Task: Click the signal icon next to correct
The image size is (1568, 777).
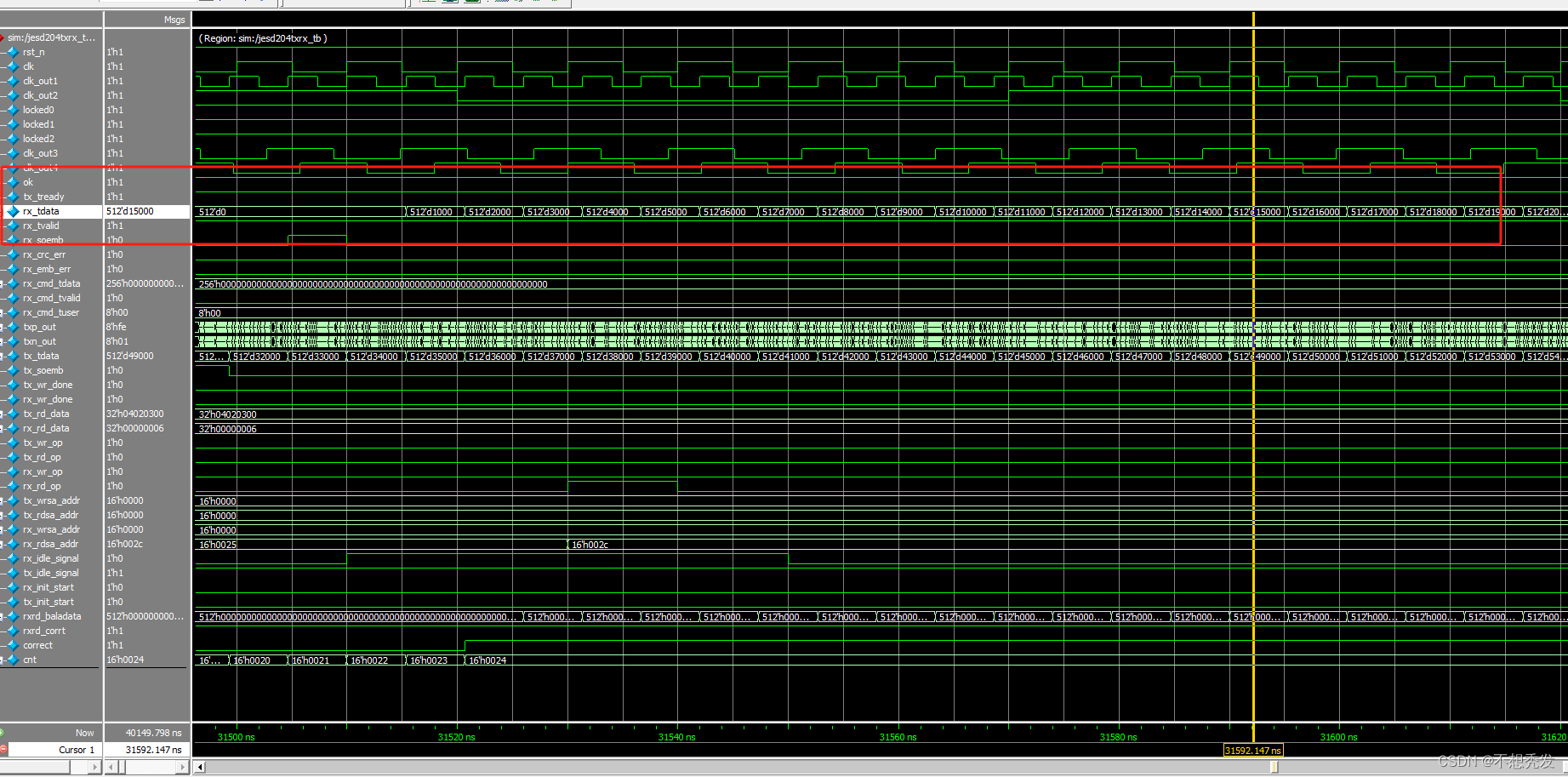Action: 14,645
